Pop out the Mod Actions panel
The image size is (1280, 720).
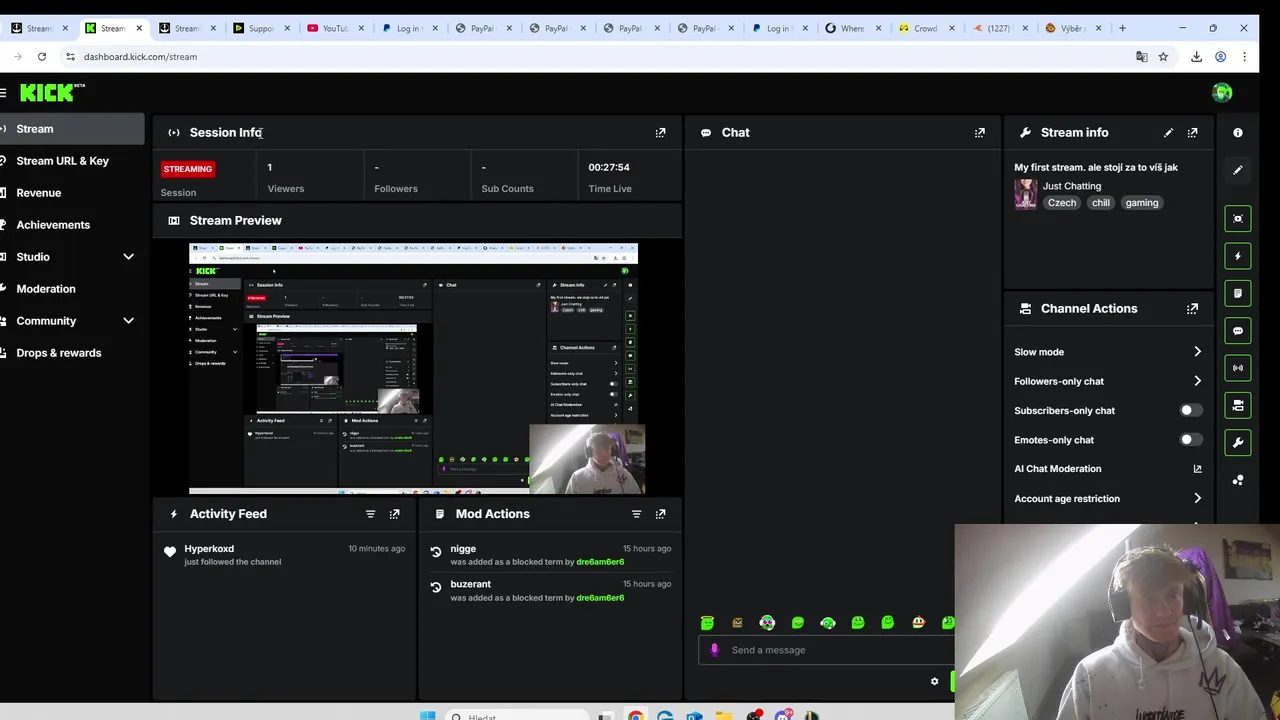(660, 514)
